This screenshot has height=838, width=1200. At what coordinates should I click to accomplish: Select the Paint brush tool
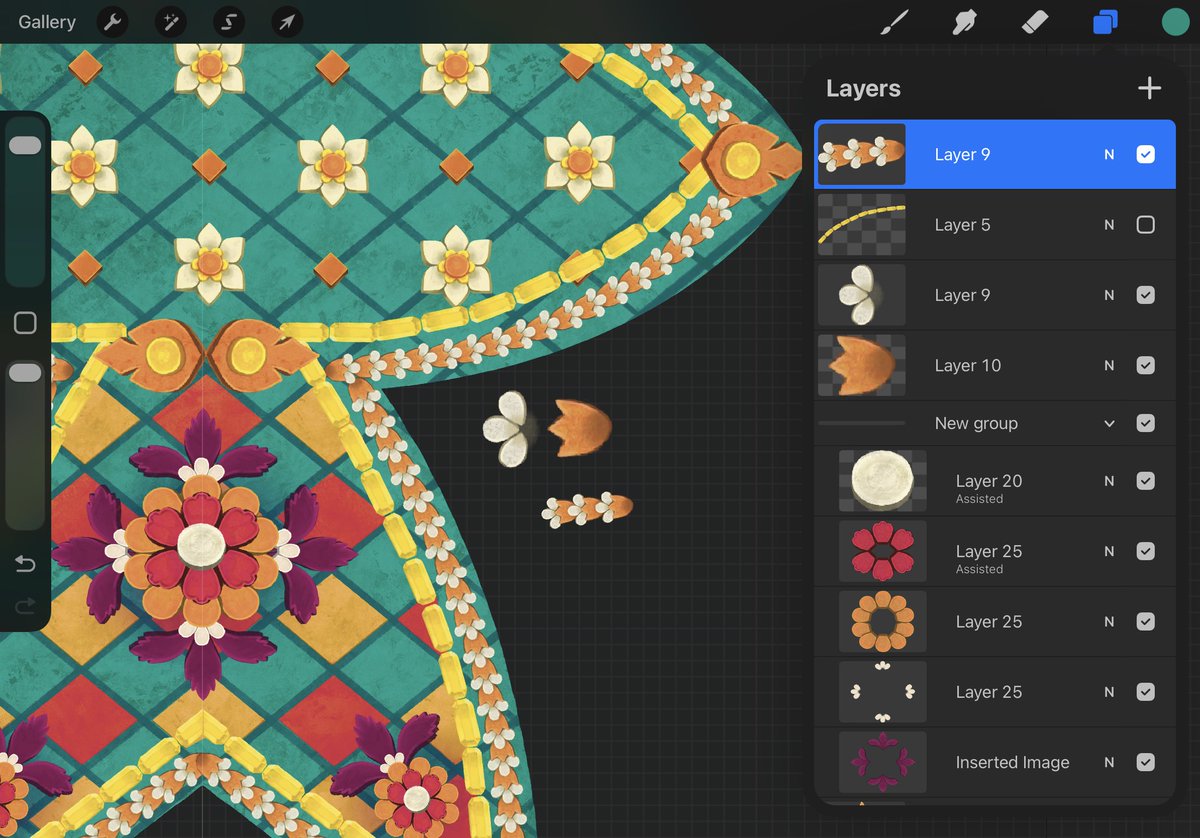(893, 22)
